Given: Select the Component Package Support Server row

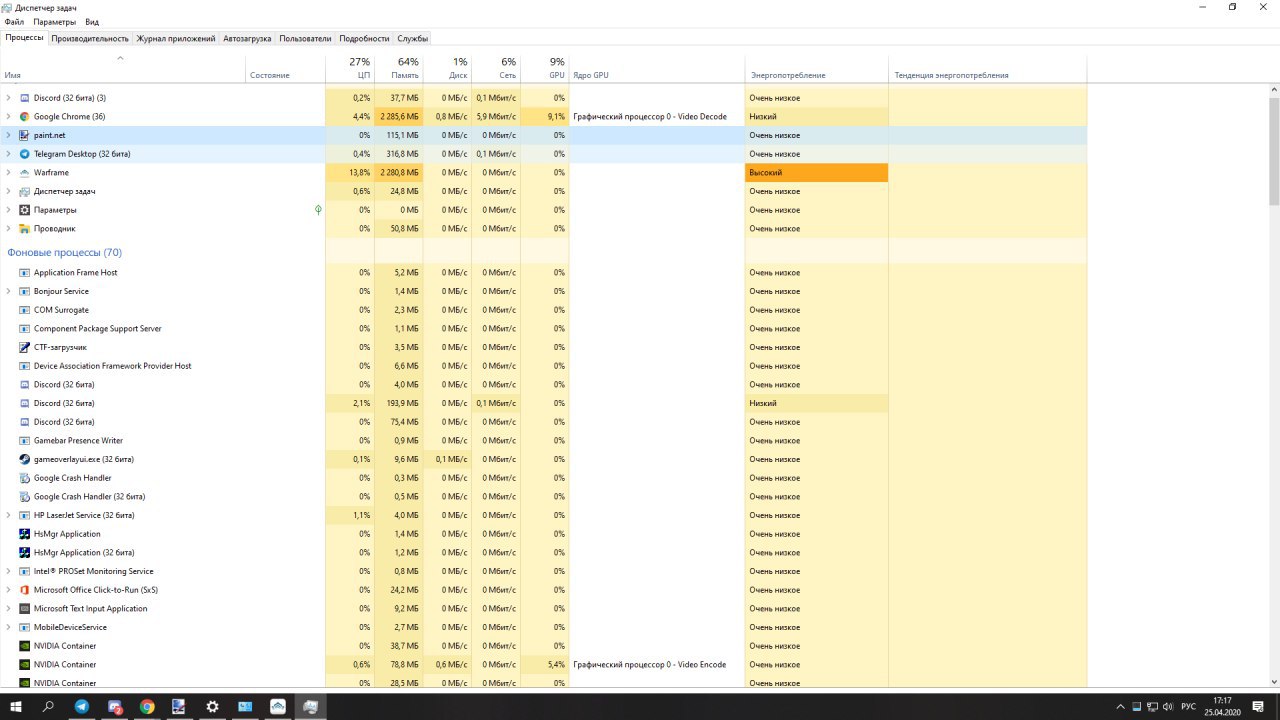Looking at the screenshot, I should [543, 328].
